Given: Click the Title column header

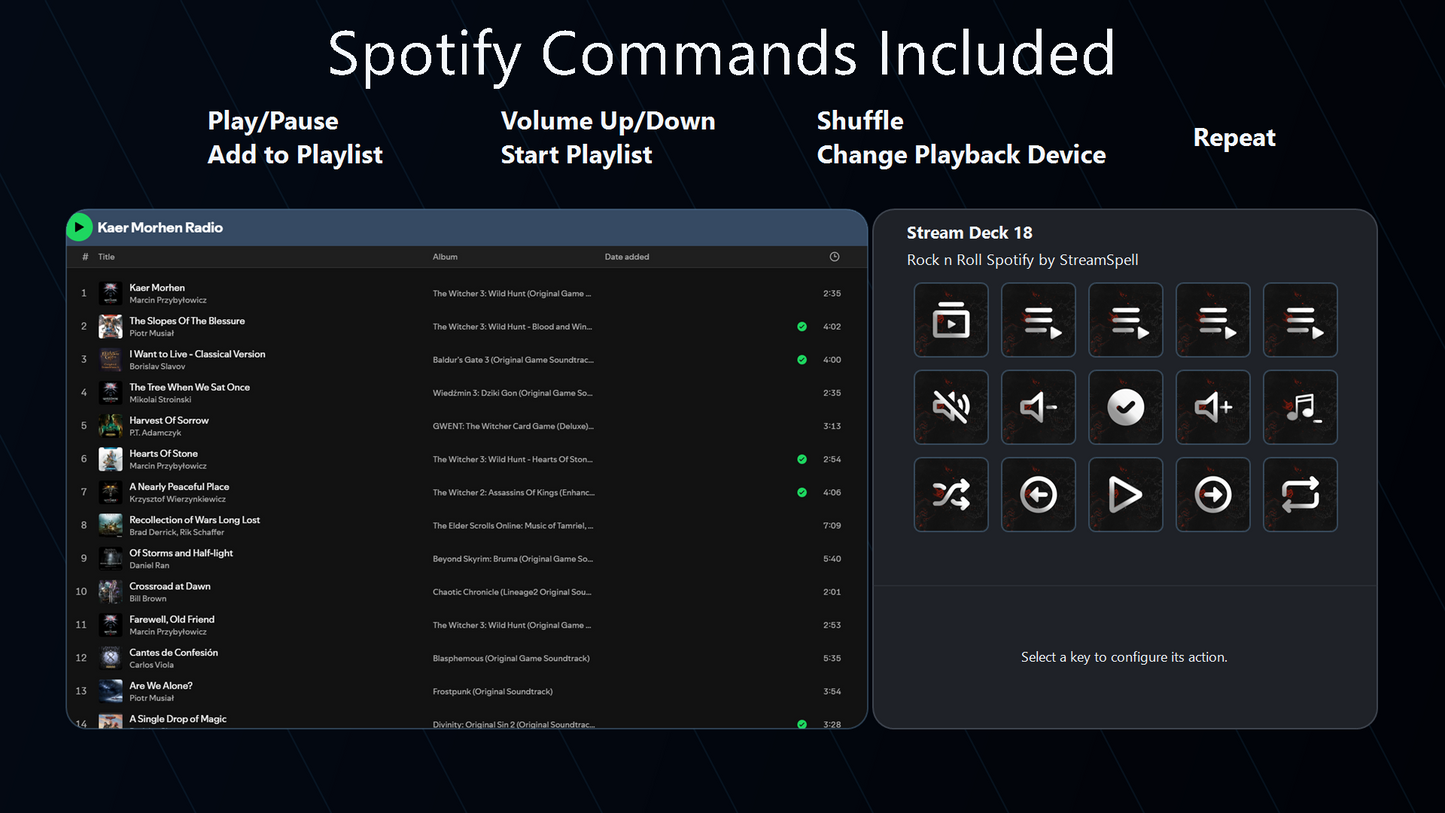Looking at the screenshot, I should [x=106, y=257].
